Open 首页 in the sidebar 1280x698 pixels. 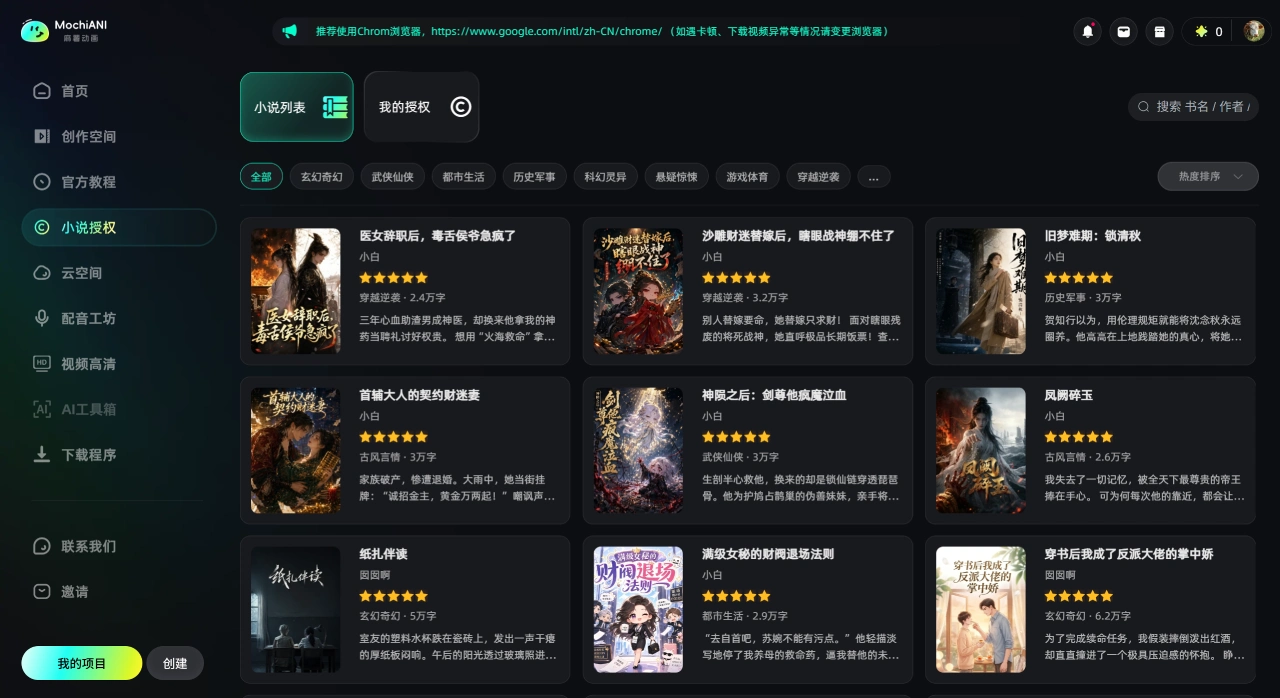tap(118, 91)
